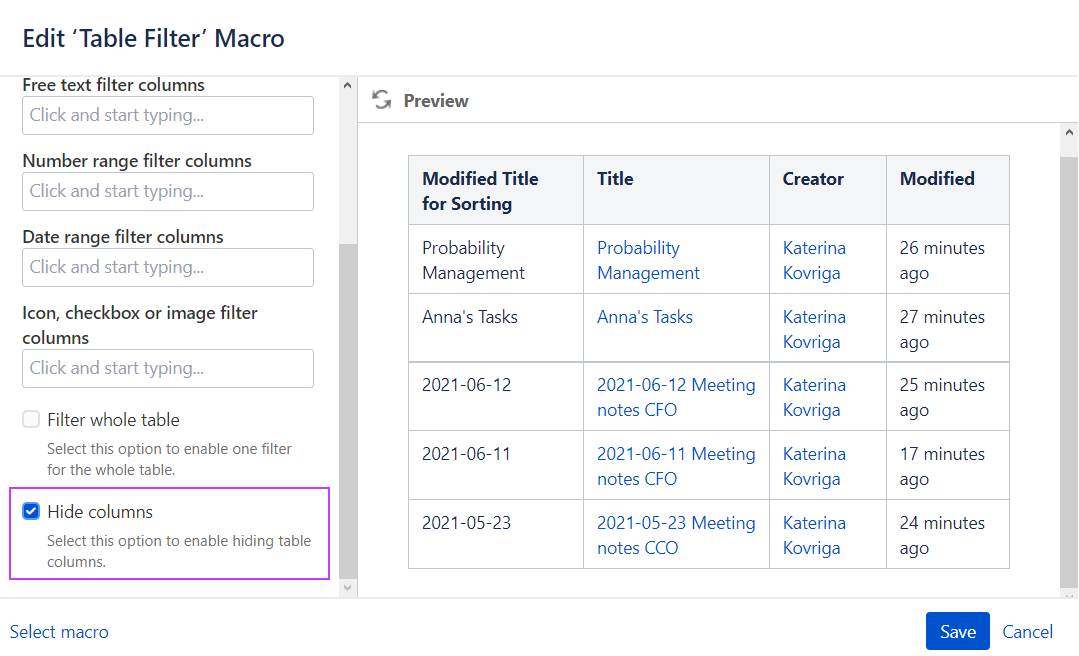Click the Modified column header

[x=937, y=179]
